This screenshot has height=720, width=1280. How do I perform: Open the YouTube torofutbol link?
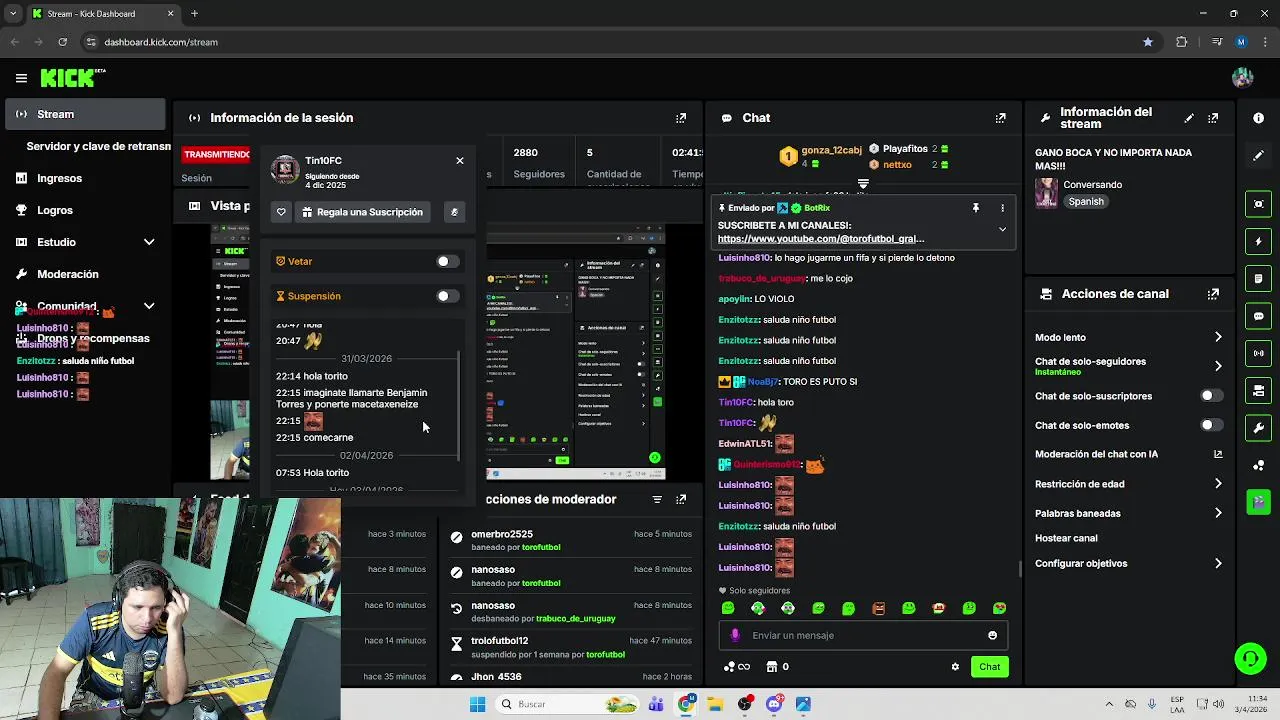click(x=821, y=239)
